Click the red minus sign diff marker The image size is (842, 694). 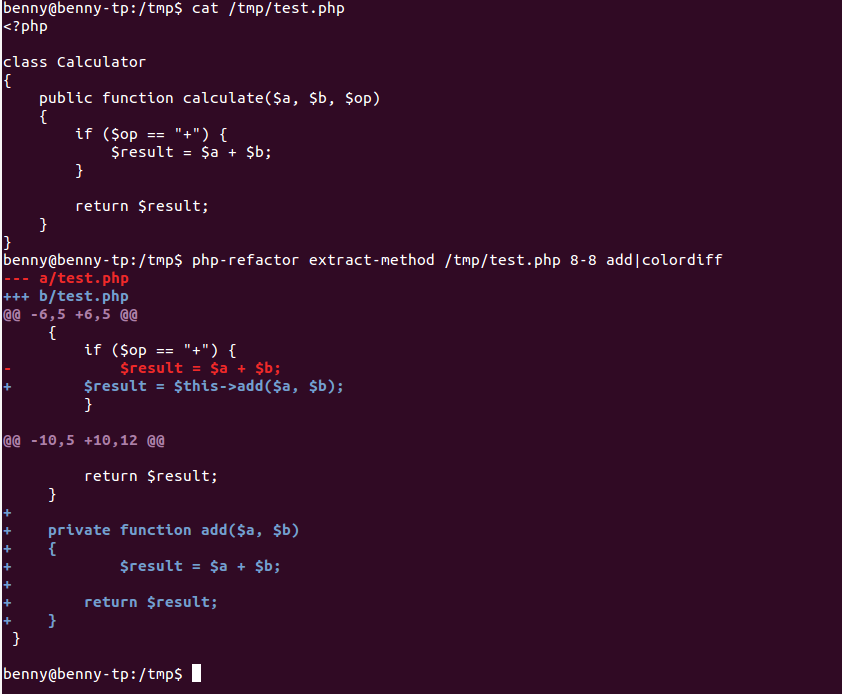pos(8,368)
